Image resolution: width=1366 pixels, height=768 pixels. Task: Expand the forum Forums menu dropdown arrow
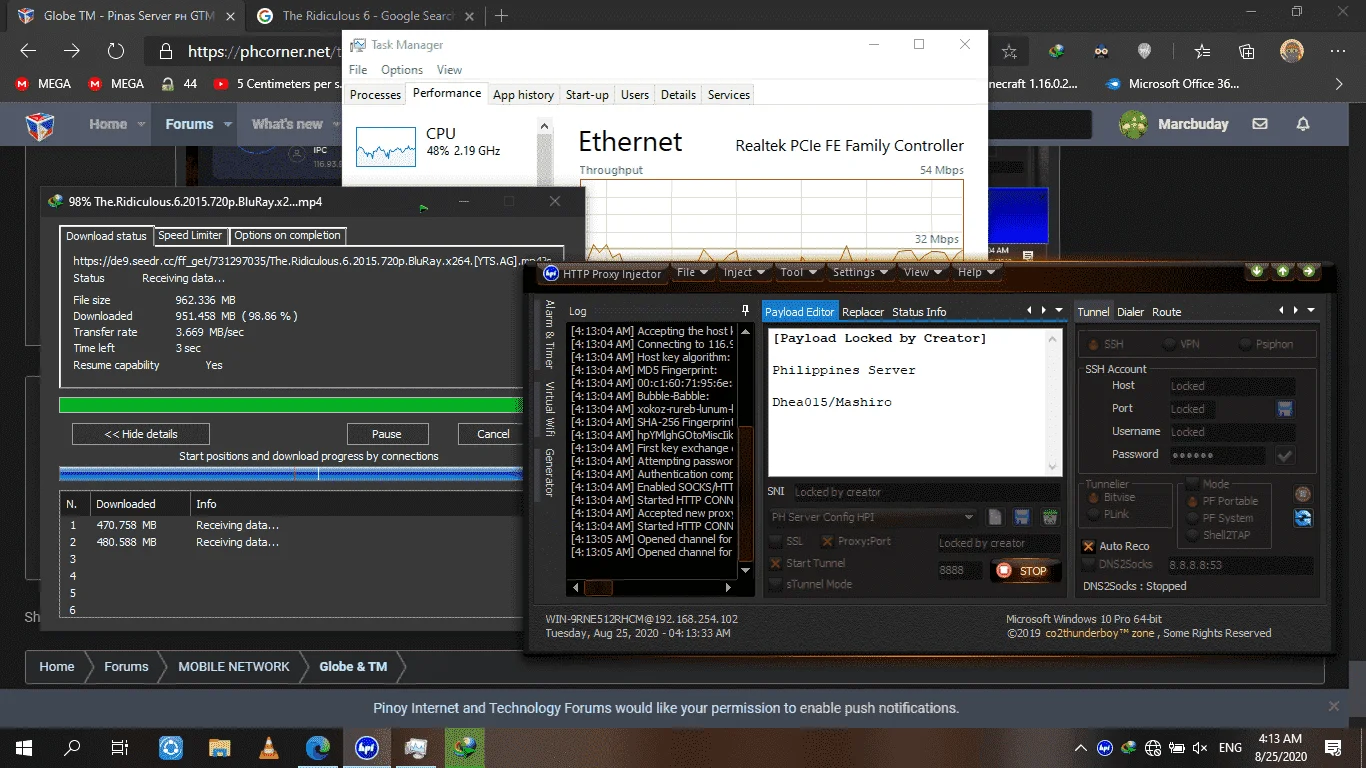(x=229, y=124)
